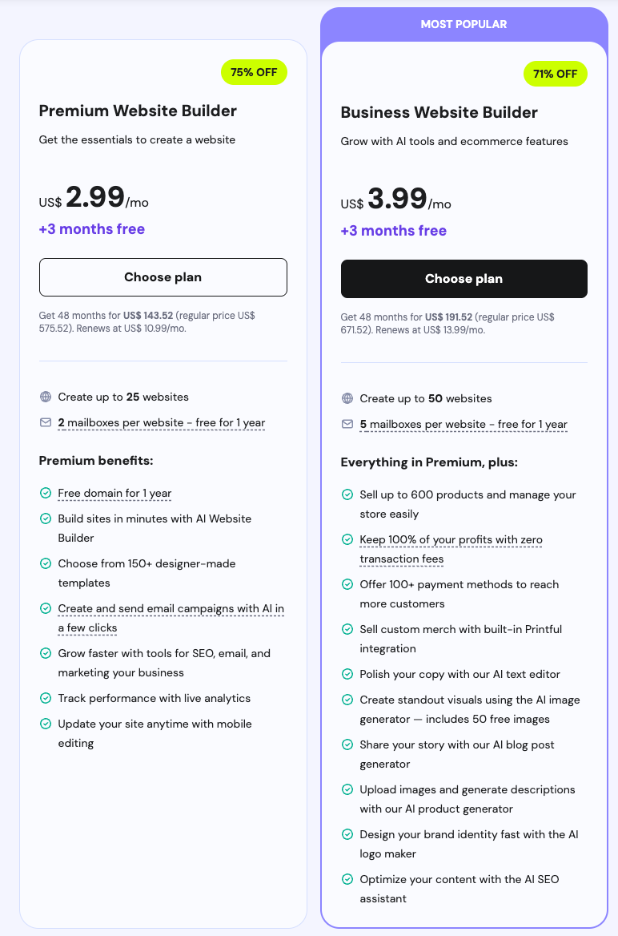618x936 pixels.
Task: Click globe icon beside 50 websites
Action: click(x=347, y=398)
